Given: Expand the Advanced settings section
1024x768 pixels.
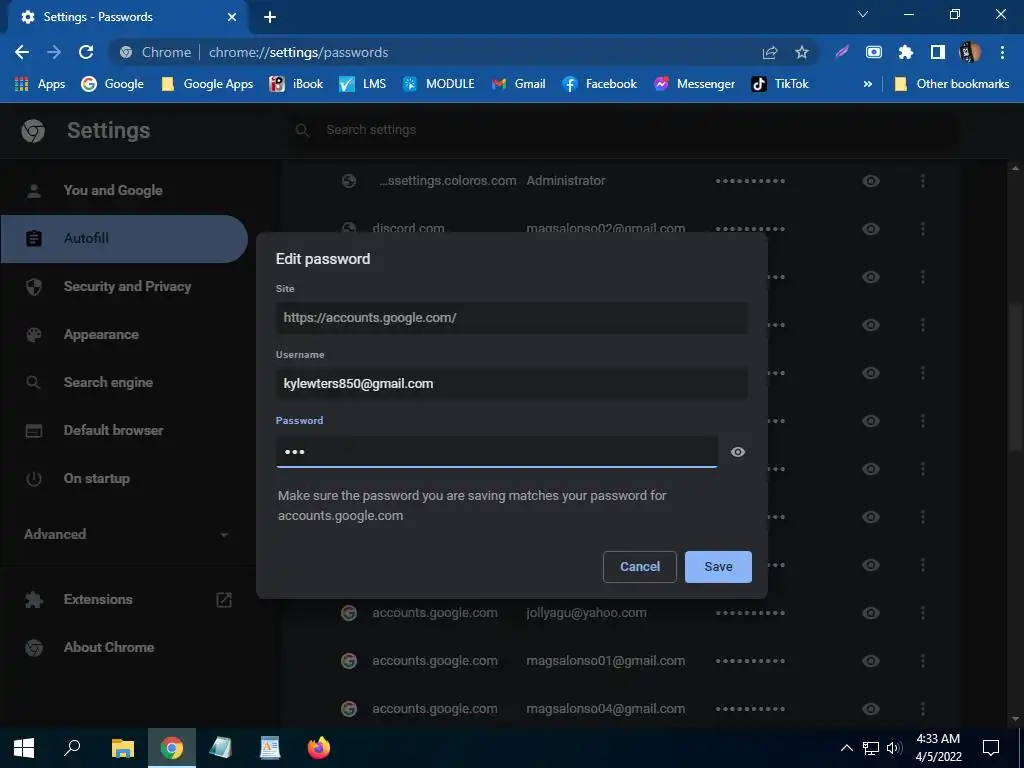Looking at the screenshot, I should coord(127,534).
